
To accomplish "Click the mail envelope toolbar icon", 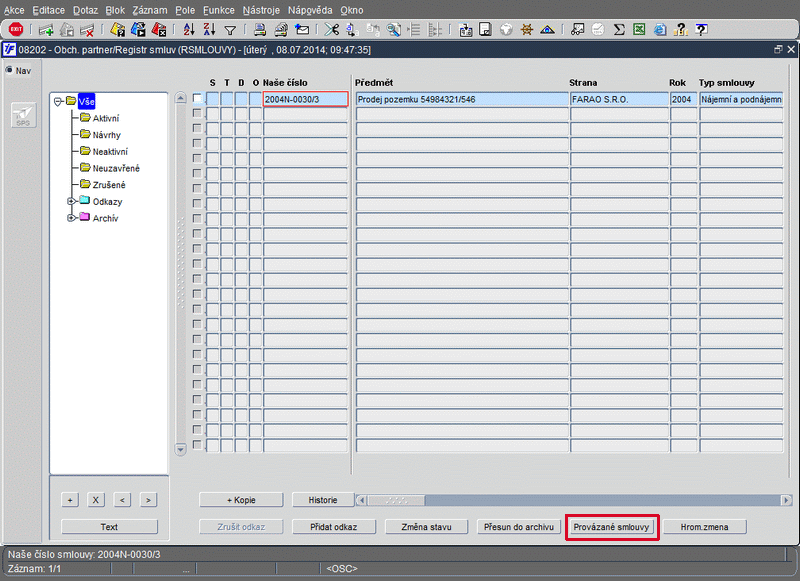I will (x=302, y=30).
